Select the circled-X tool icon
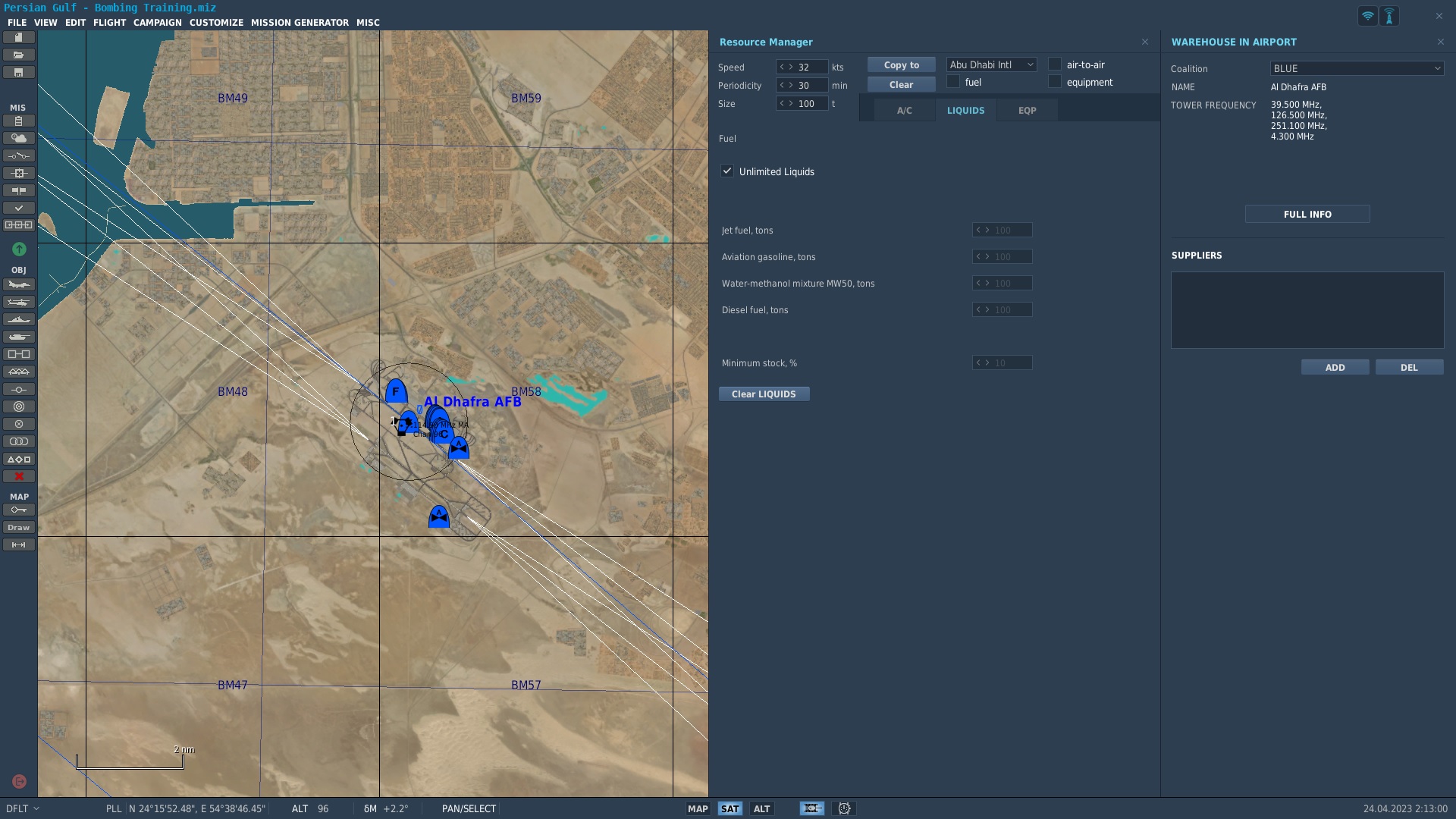1456x819 pixels. (19, 424)
